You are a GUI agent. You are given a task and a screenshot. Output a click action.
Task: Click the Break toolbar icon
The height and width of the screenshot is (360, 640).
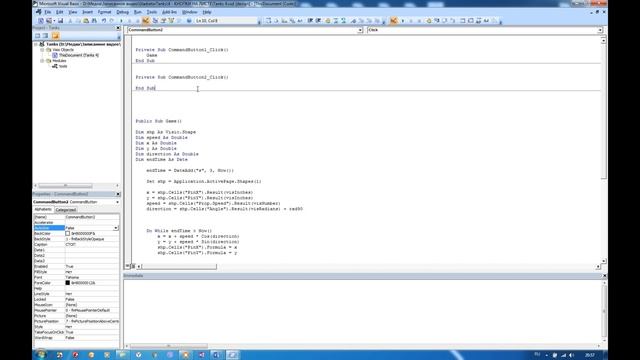[129, 20]
